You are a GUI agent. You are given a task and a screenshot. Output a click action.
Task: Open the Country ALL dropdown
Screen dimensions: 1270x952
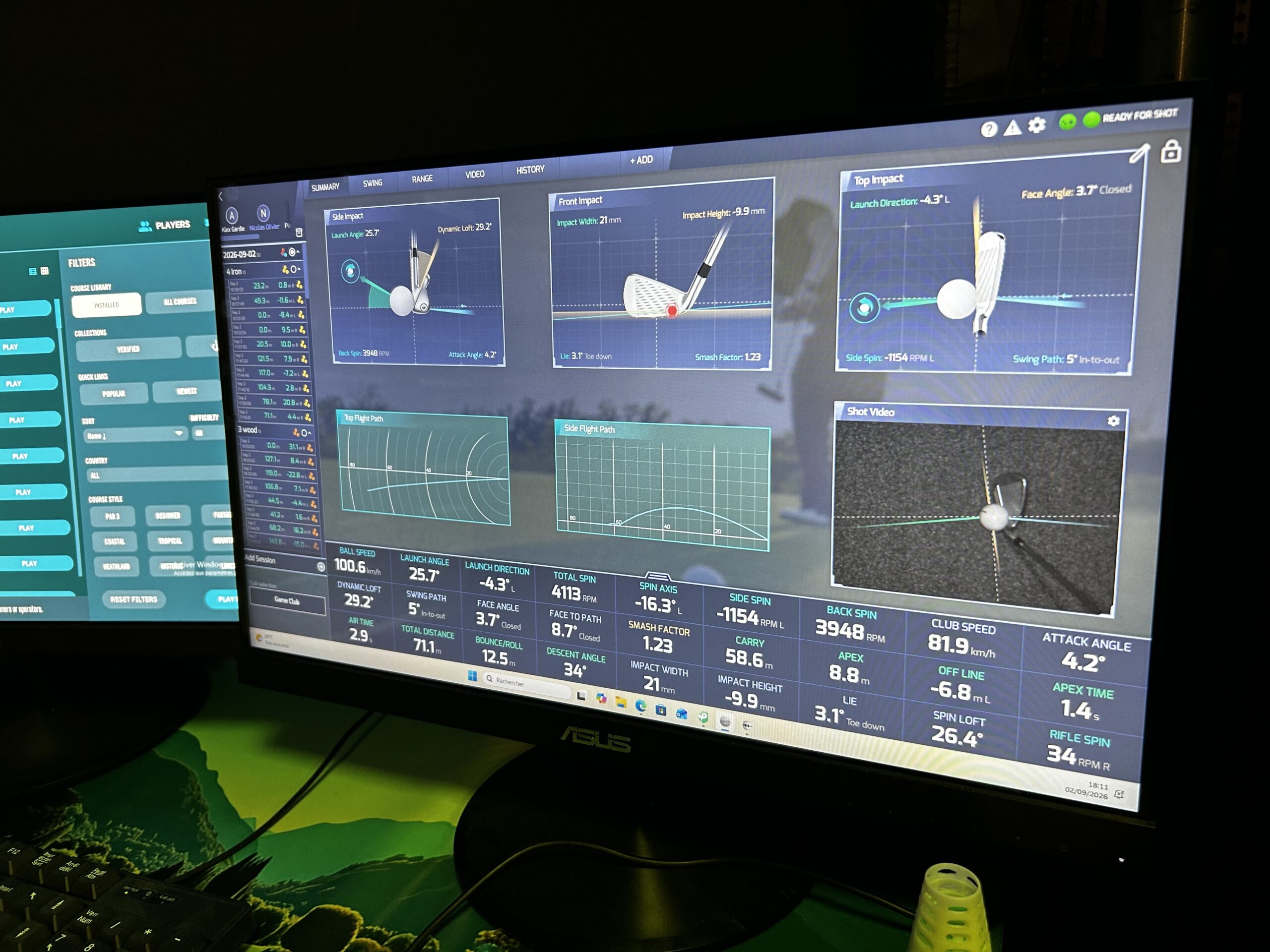[x=158, y=475]
